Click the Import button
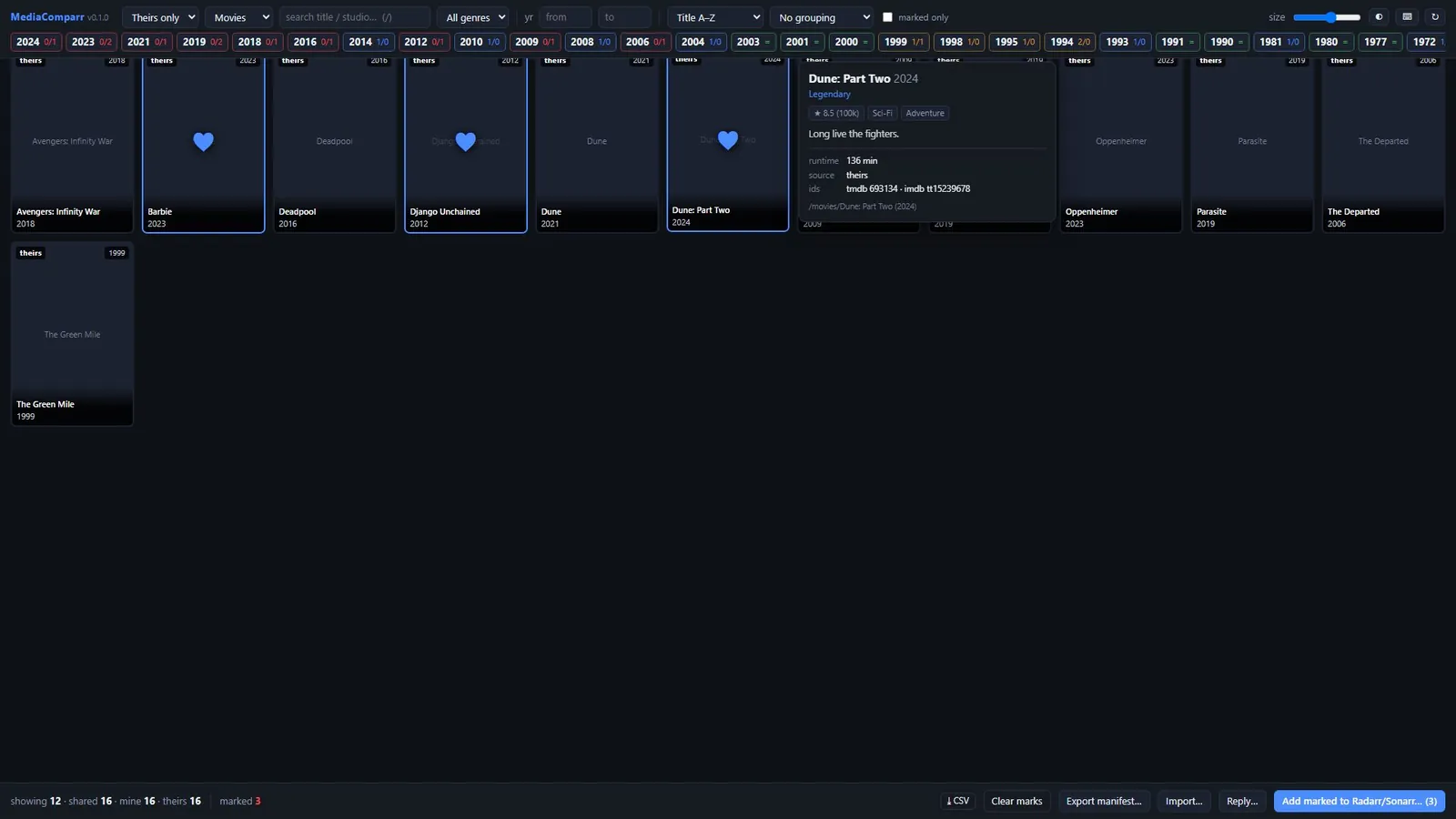This screenshot has width=1456, height=819. pos(1184,801)
